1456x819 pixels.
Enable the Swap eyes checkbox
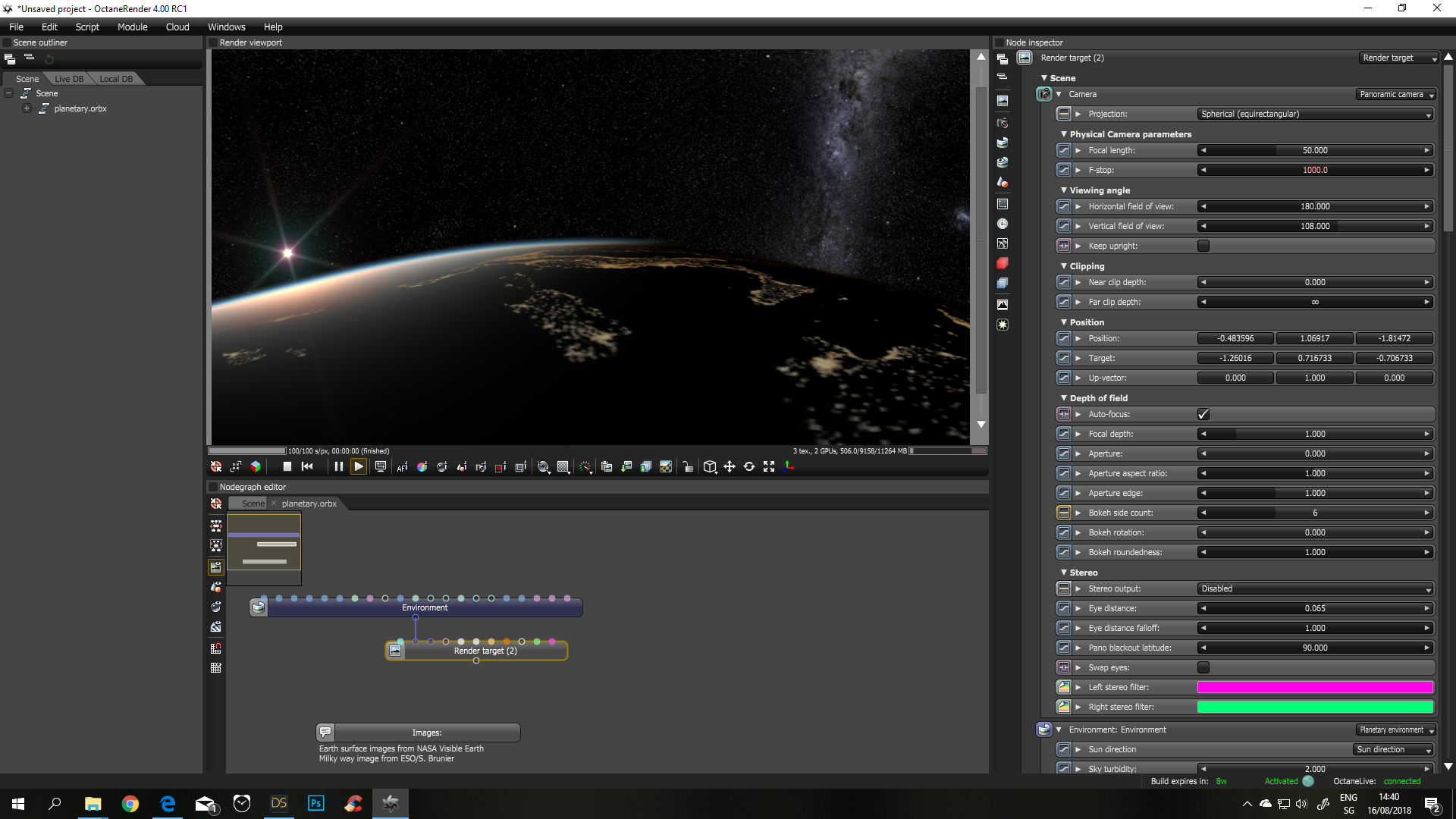(x=1203, y=667)
